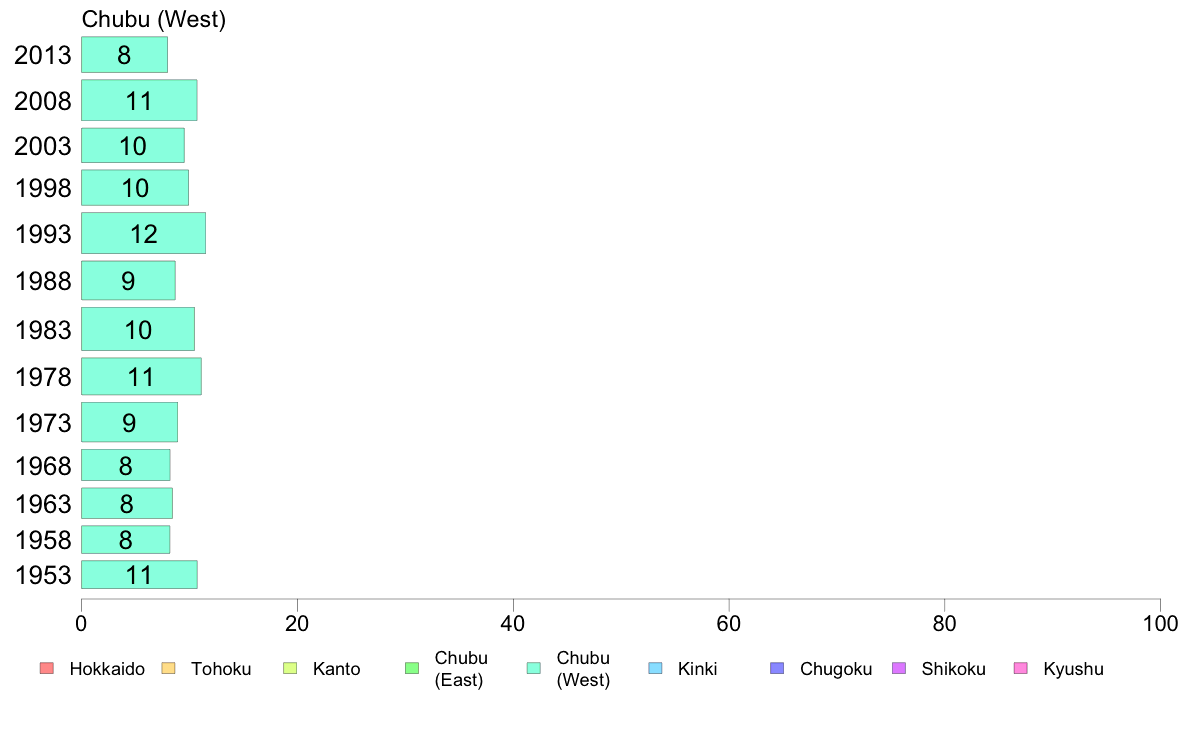
Task: Click the 40 tick on x-axis
Action: [513, 624]
